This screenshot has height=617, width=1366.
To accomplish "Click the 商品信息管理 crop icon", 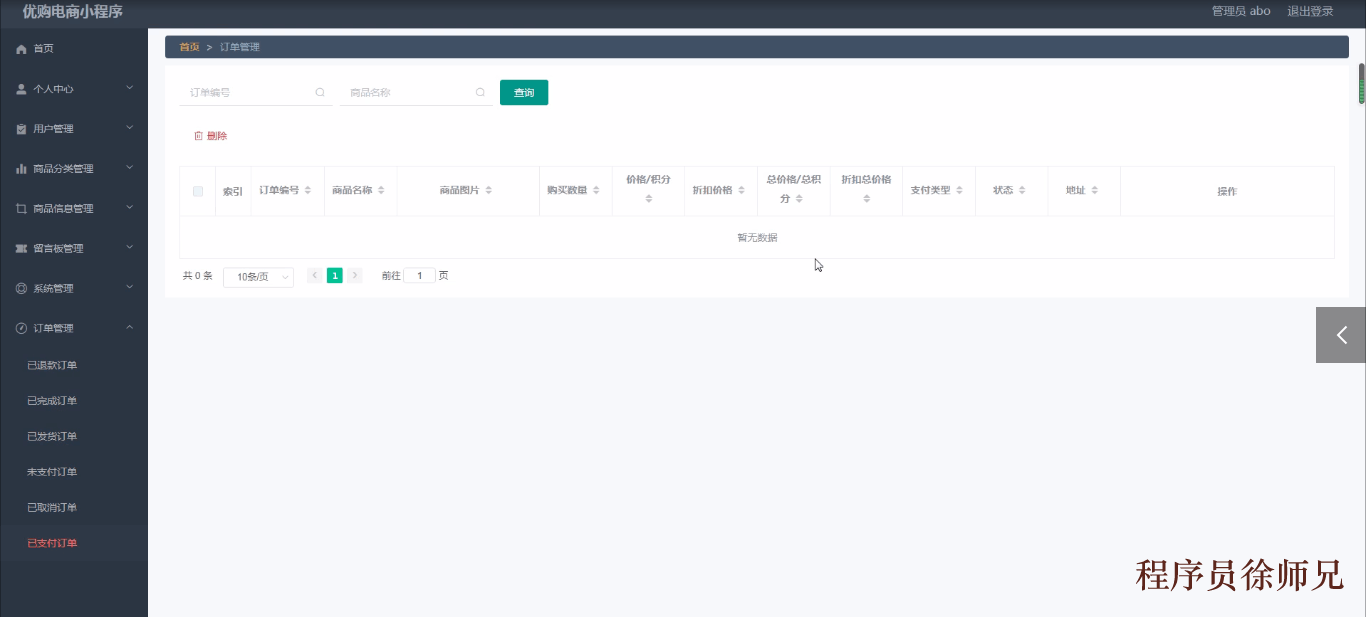I will pyautogui.click(x=21, y=209).
